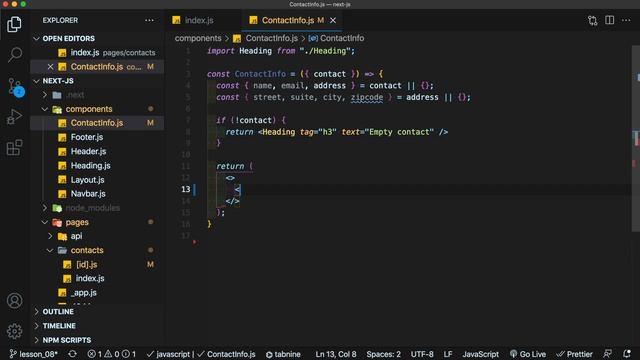This screenshot has width=640, height=360.
Task: Start Go Live server
Action: pos(528,354)
